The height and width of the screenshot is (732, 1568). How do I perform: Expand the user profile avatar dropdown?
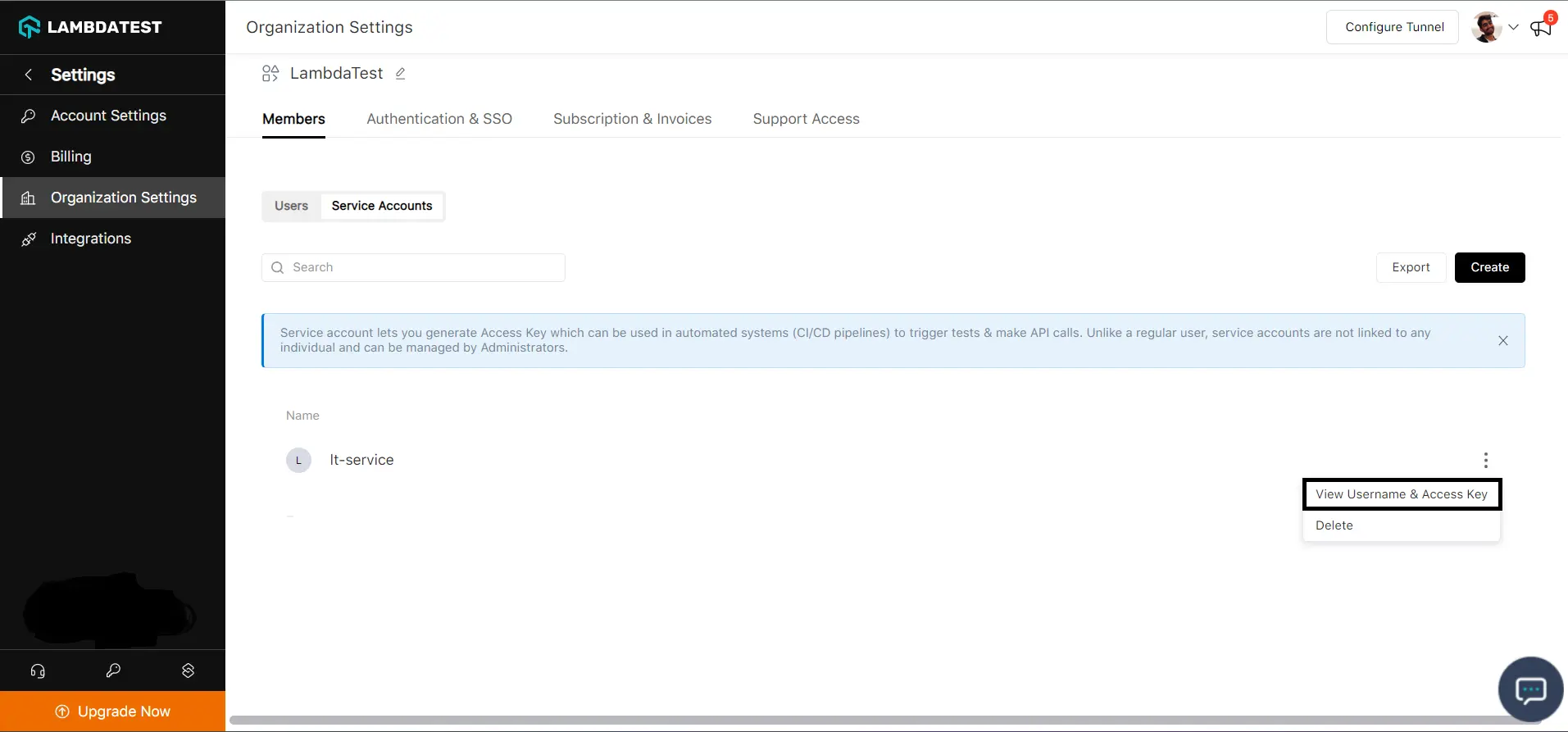[1495, 27]
